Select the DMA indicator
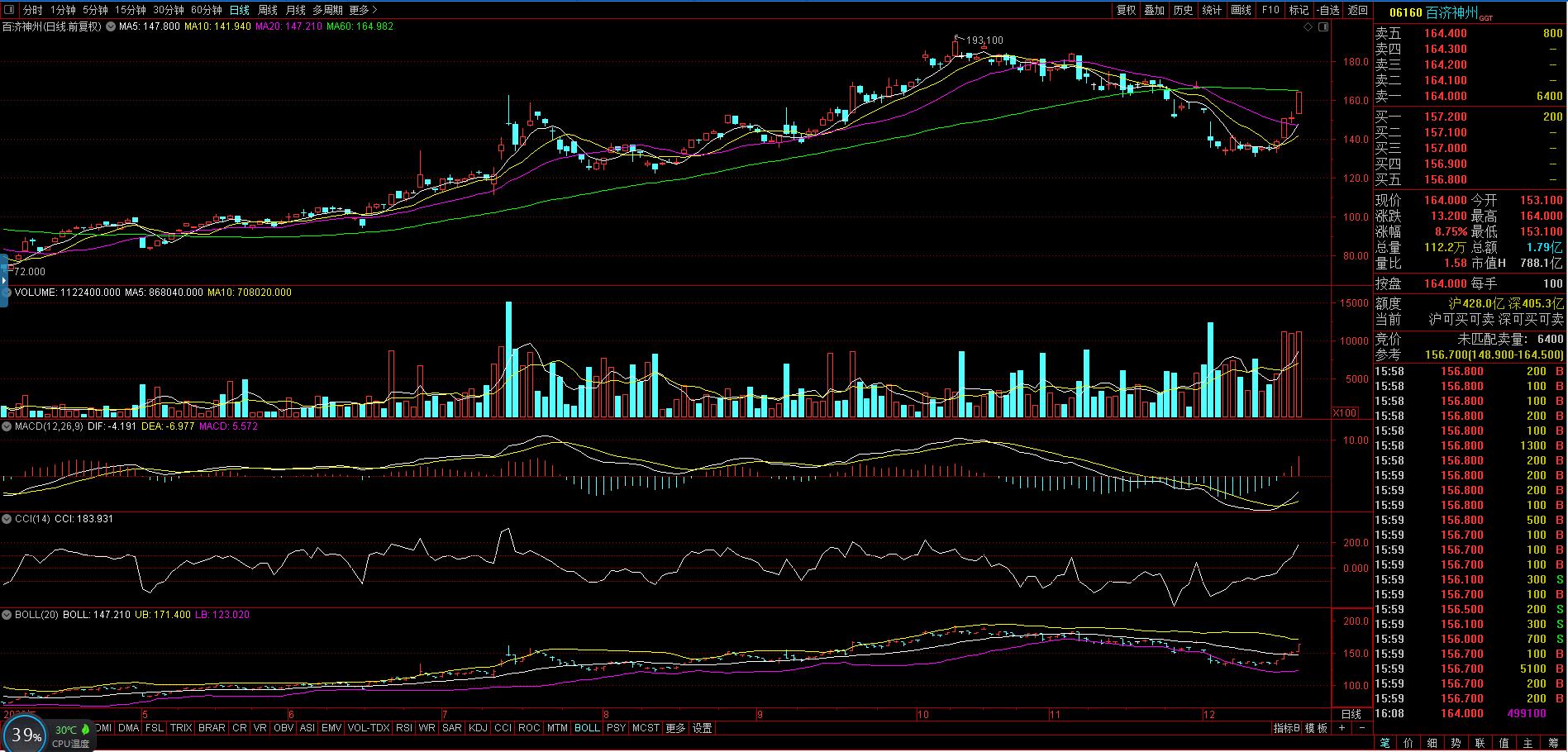Viewport: 1568px width, 752px height. point(128,728)
